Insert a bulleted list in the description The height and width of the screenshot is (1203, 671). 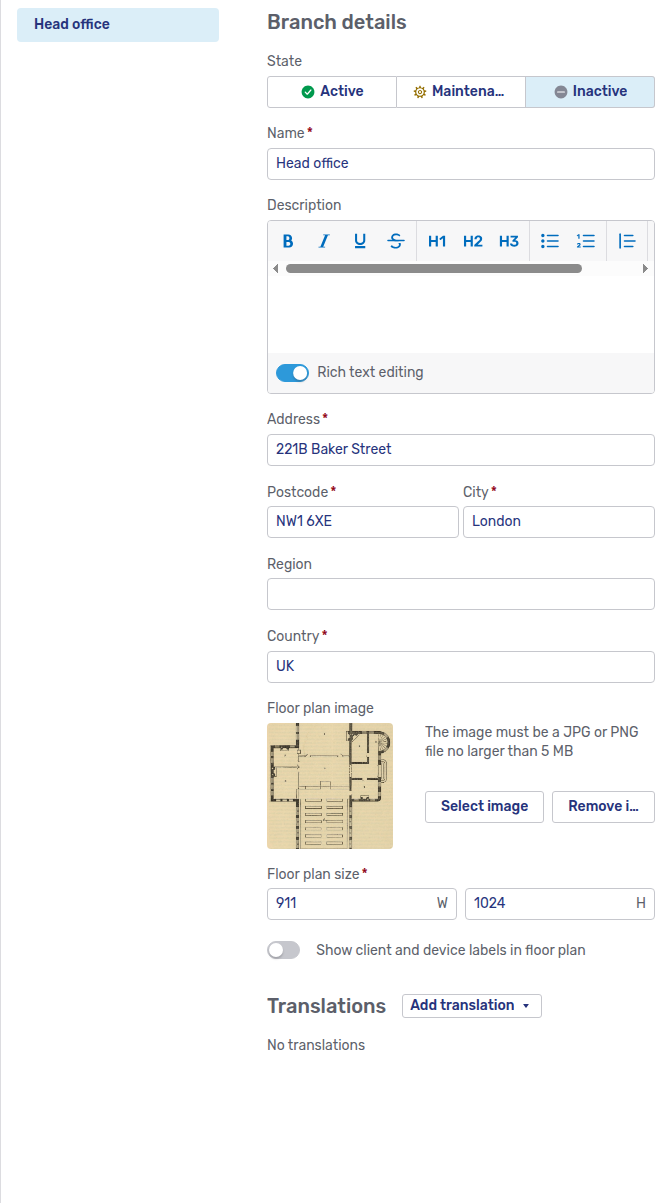tap(549, 240)
